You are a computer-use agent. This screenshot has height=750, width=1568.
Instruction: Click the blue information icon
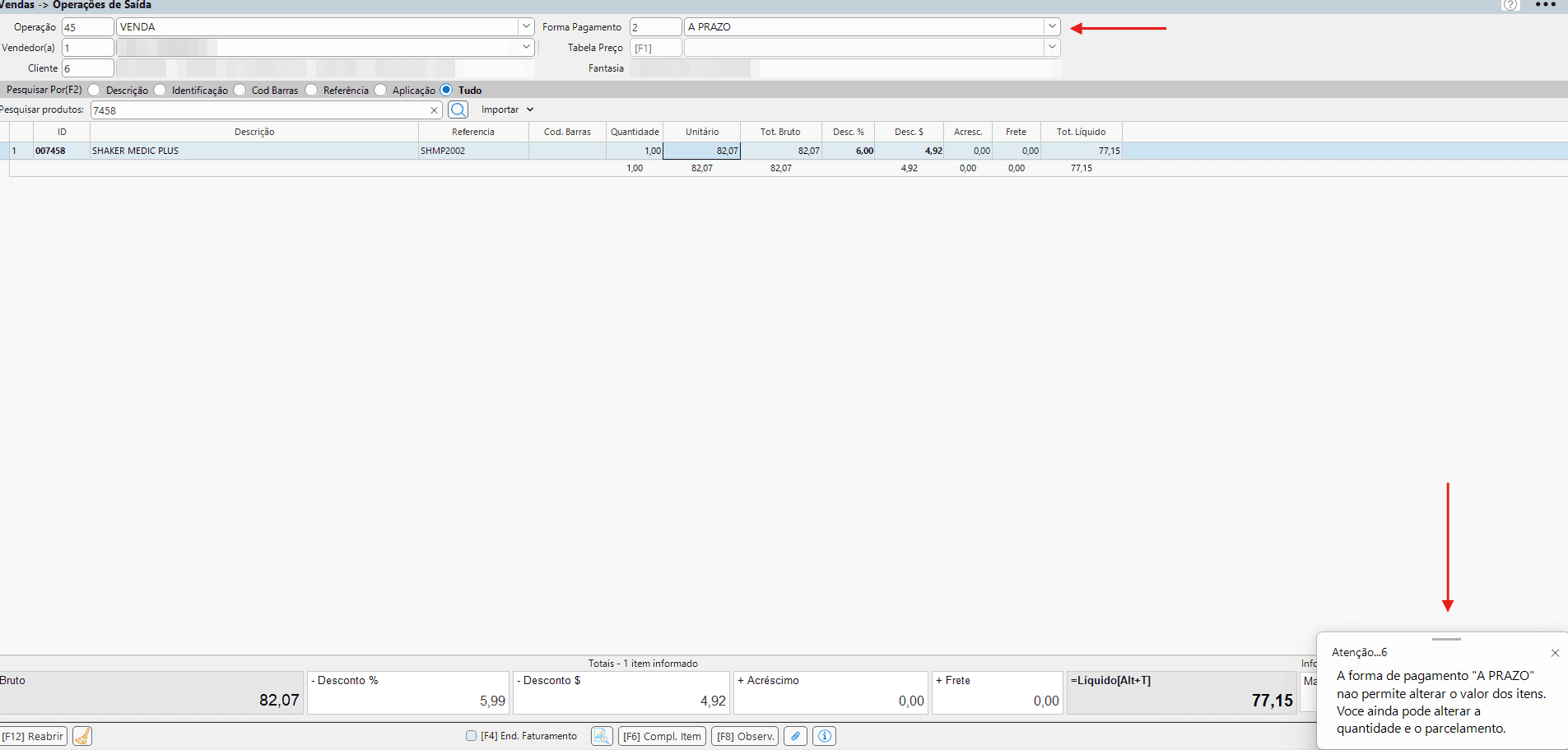pos(824,736)
